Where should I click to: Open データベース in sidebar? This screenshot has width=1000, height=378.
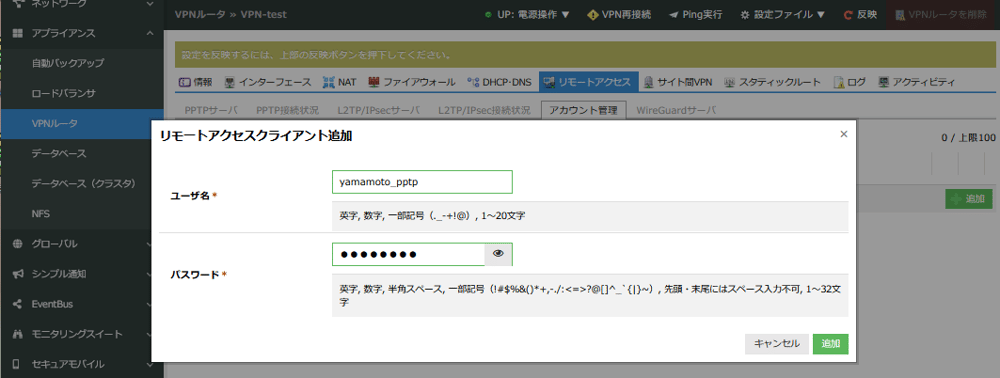pos(82,154)
